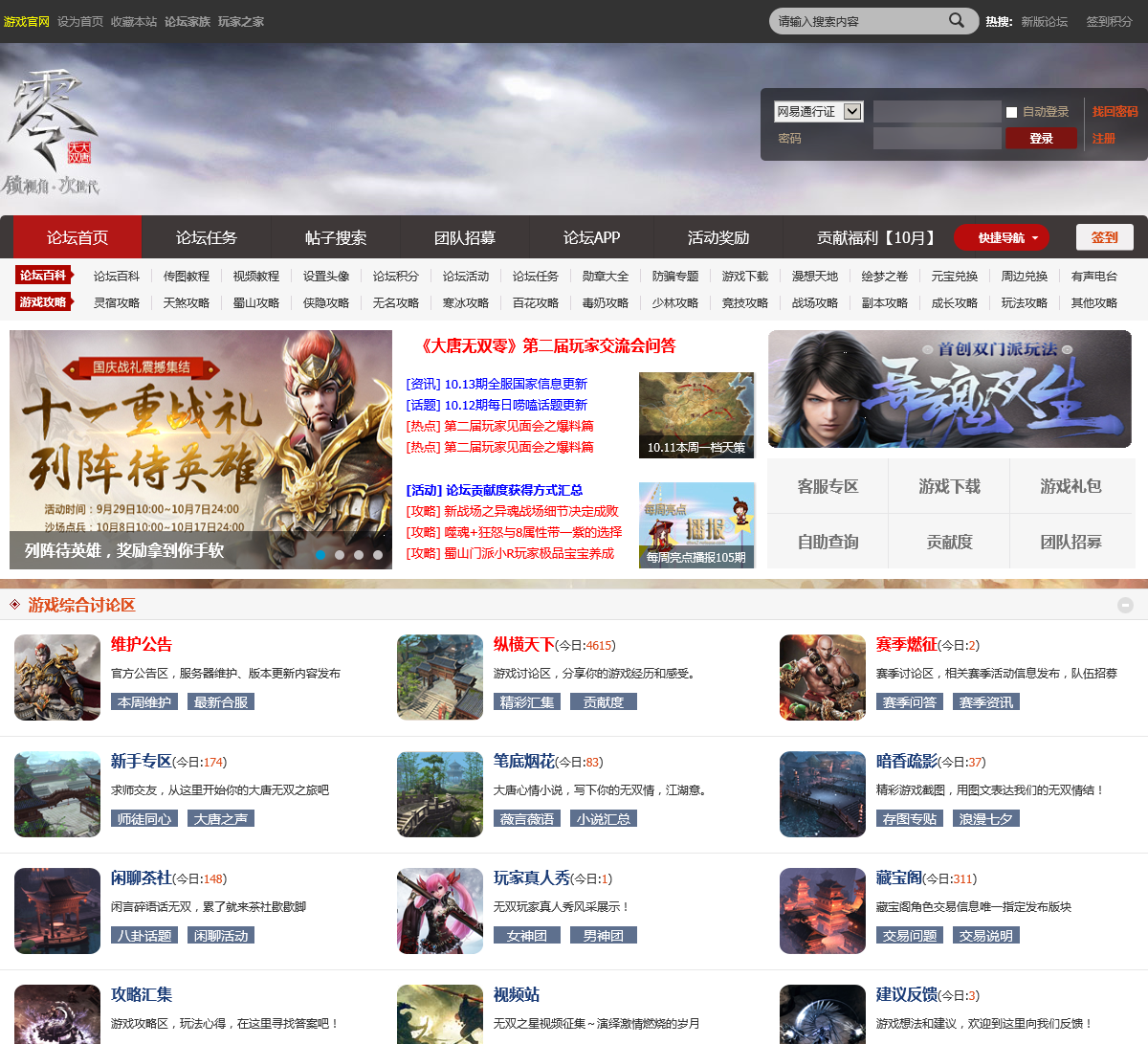This screenshot has width=1148, height=1044.
Task: Click 设为首页 in the top bar
Action: (80, 21)
